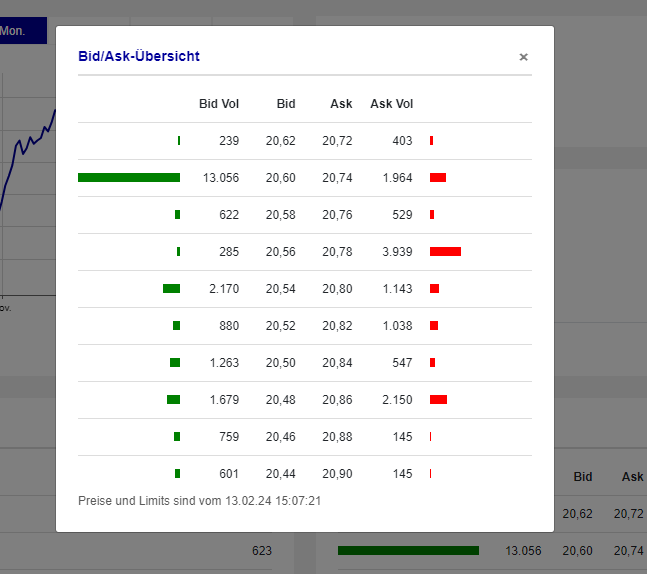Select ask price 20,74 in dialog
The image size is (647, 574).
click(337, 178)
